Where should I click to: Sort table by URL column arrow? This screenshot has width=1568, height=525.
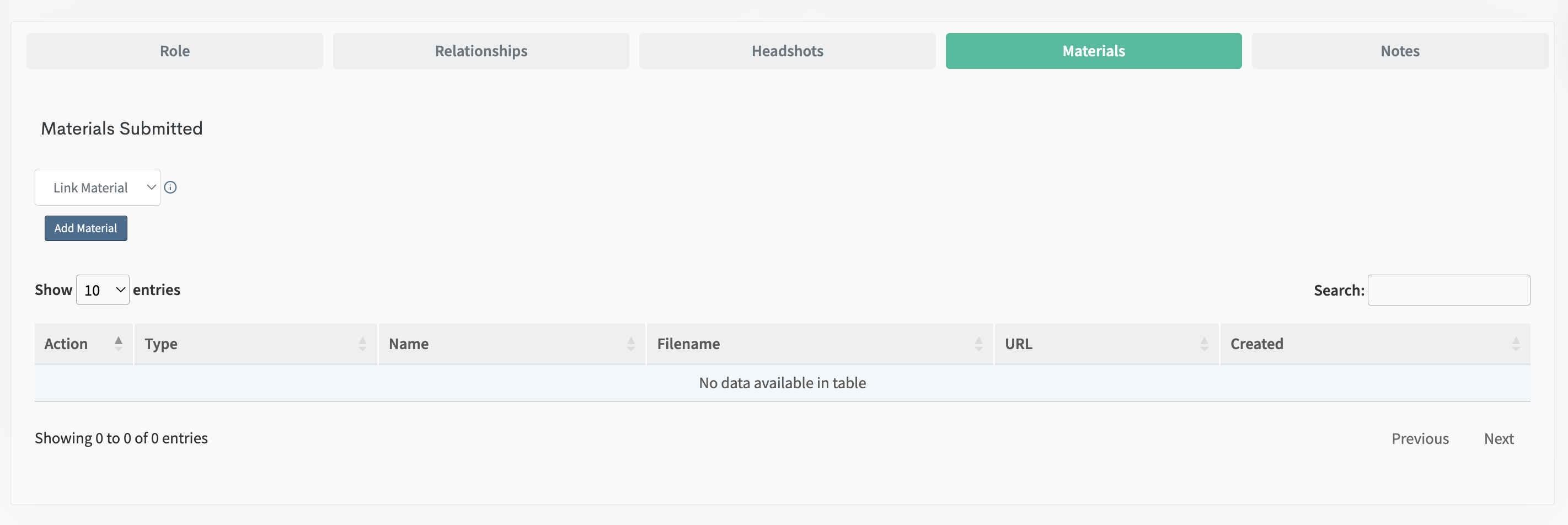pyautogui.click(x=1204, y=344)
